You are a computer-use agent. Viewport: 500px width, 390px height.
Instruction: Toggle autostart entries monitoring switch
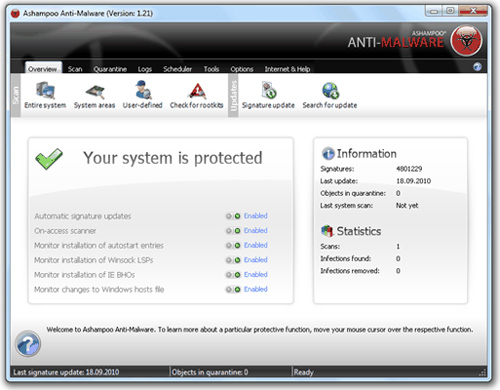pyautogui.click(x=233, y=245)
